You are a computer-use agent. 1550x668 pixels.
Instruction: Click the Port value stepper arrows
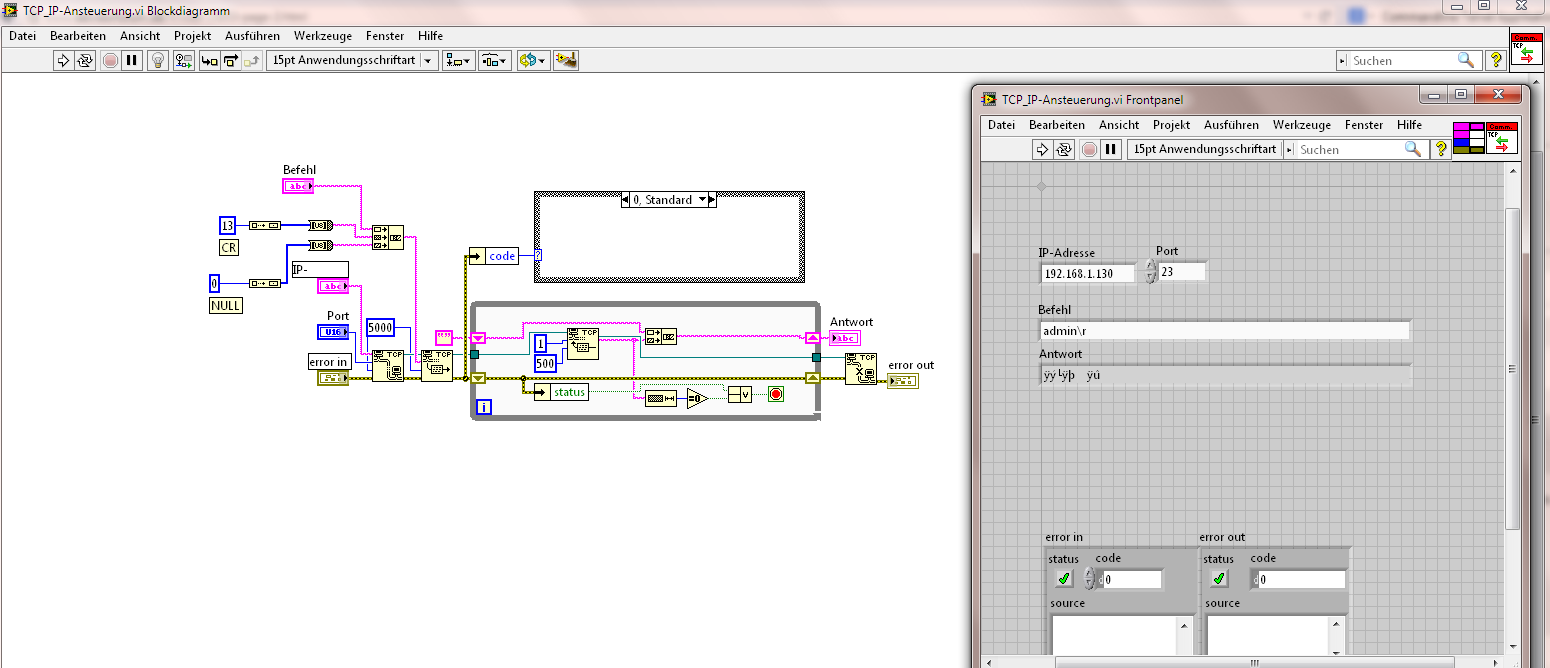(x=1150, y=272)
